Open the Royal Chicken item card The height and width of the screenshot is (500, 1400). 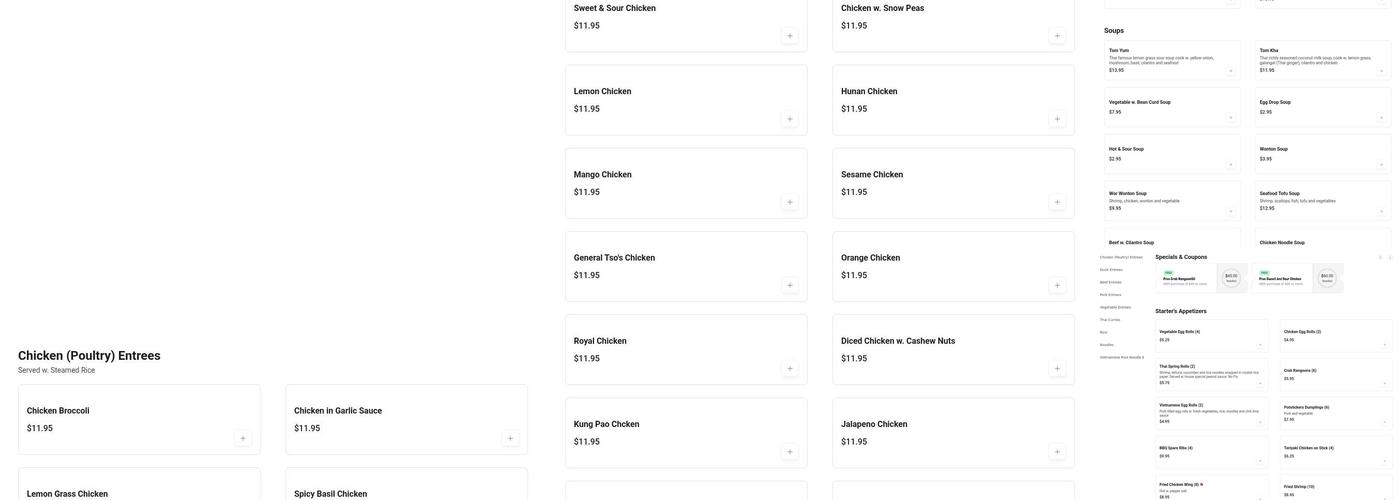pos(685,350)
